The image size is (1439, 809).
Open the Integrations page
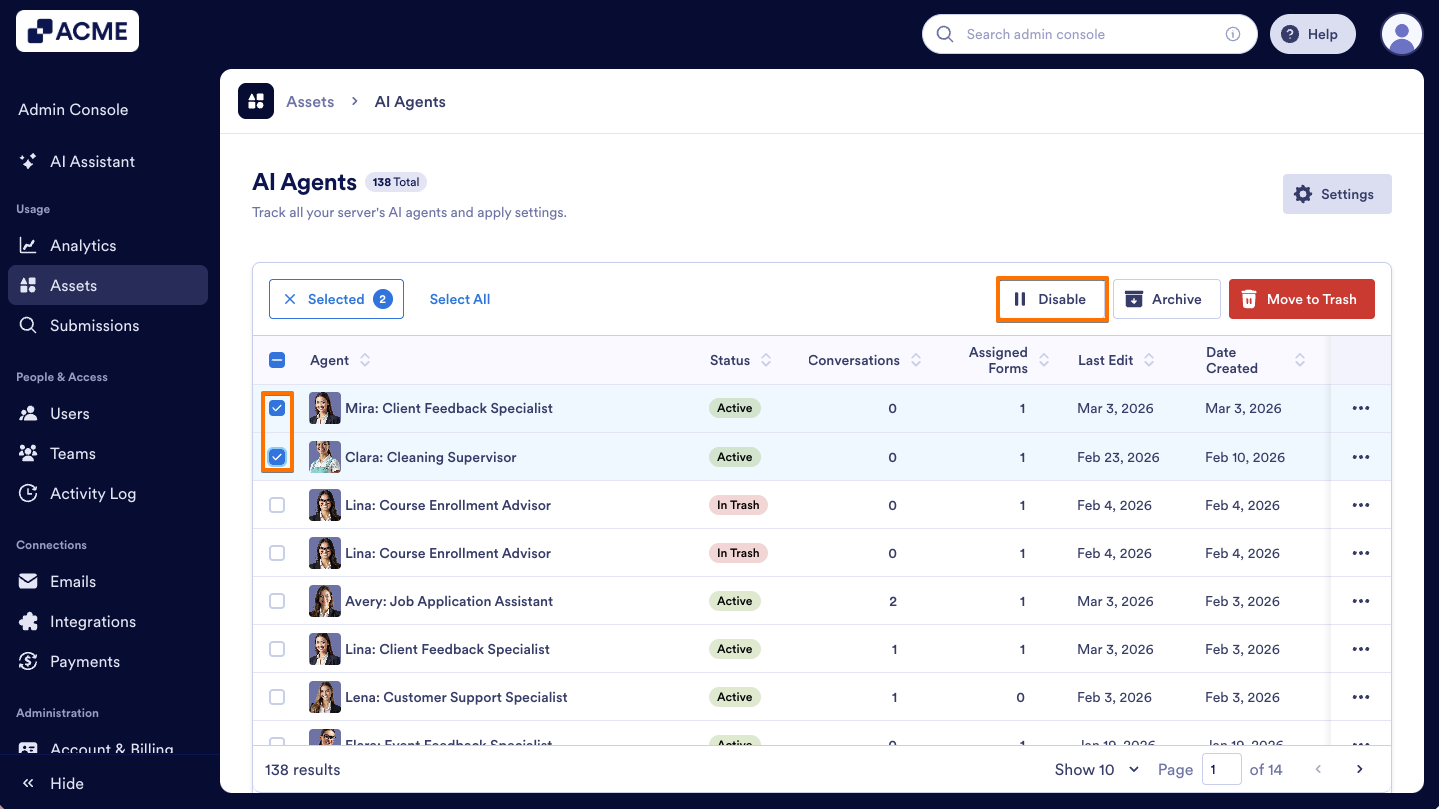93,621
